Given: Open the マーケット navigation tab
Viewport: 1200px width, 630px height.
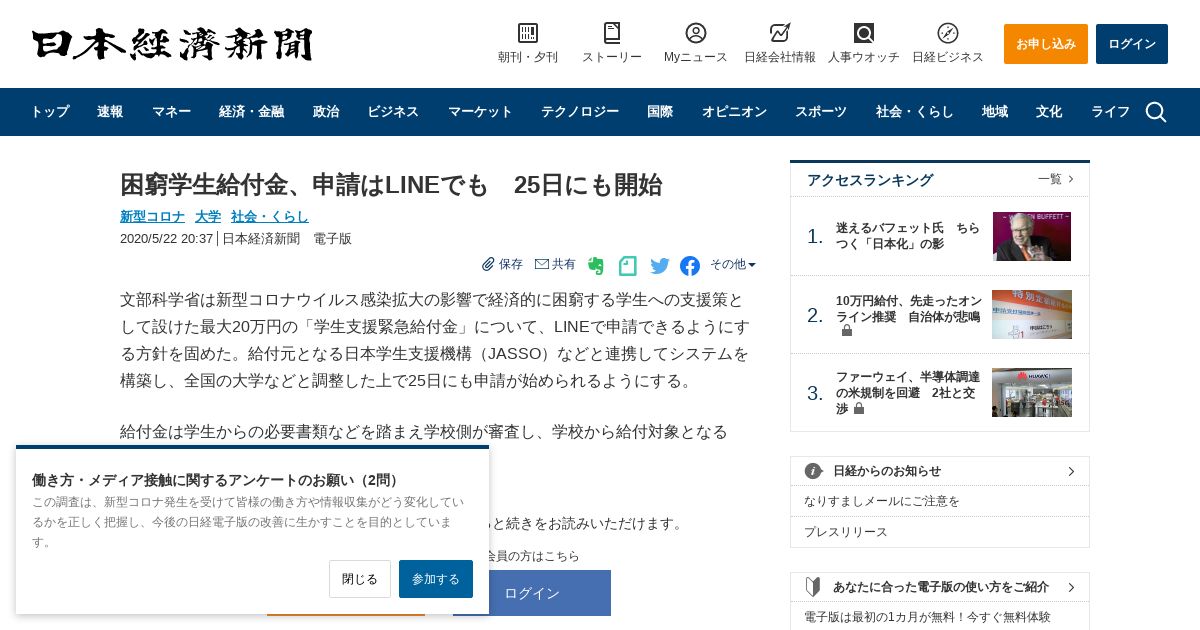Looking at the screenshot, I should tap(480, 112).
